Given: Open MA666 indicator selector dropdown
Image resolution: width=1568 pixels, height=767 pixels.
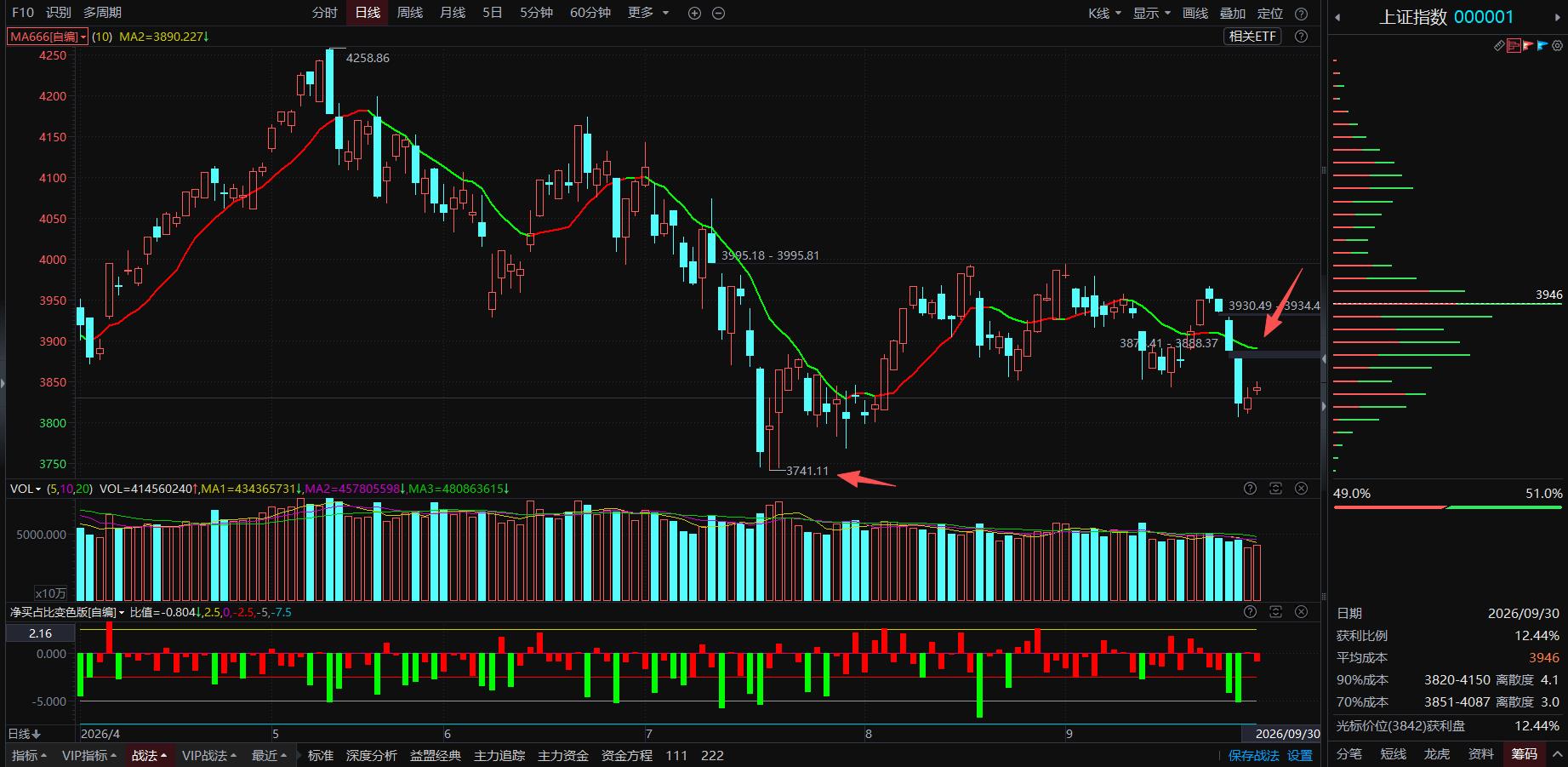Looking at the screenshot, I should pos(48,37).
